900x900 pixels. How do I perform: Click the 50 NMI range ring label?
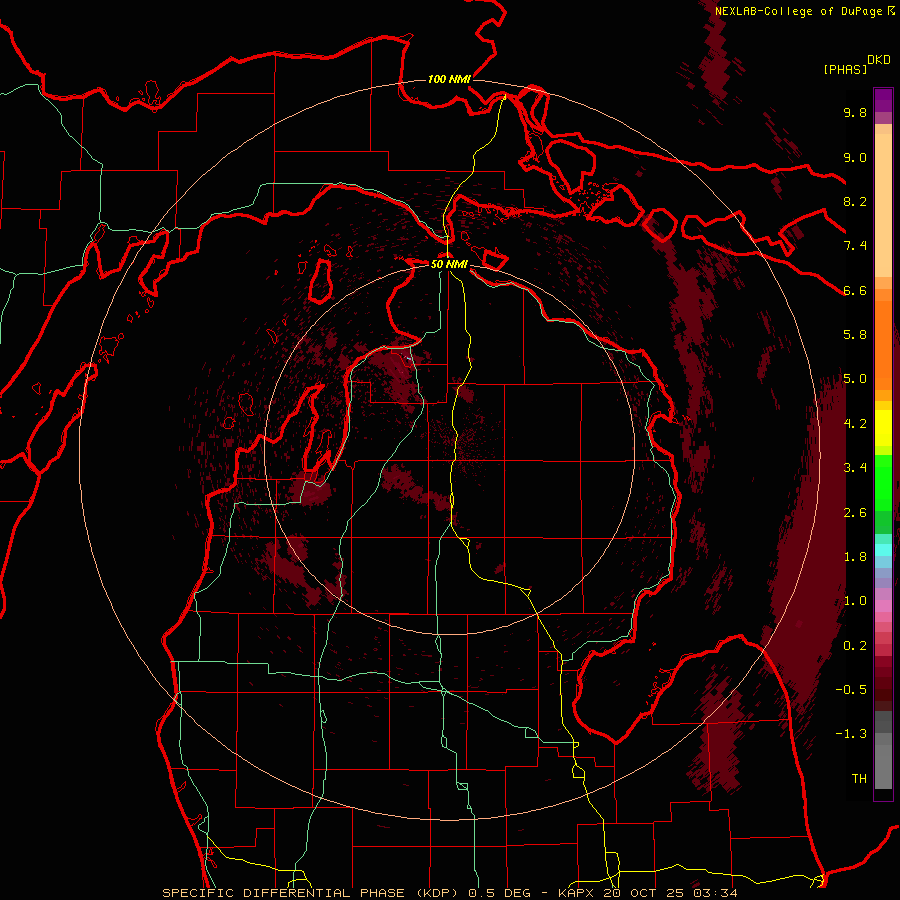point(449,265)
